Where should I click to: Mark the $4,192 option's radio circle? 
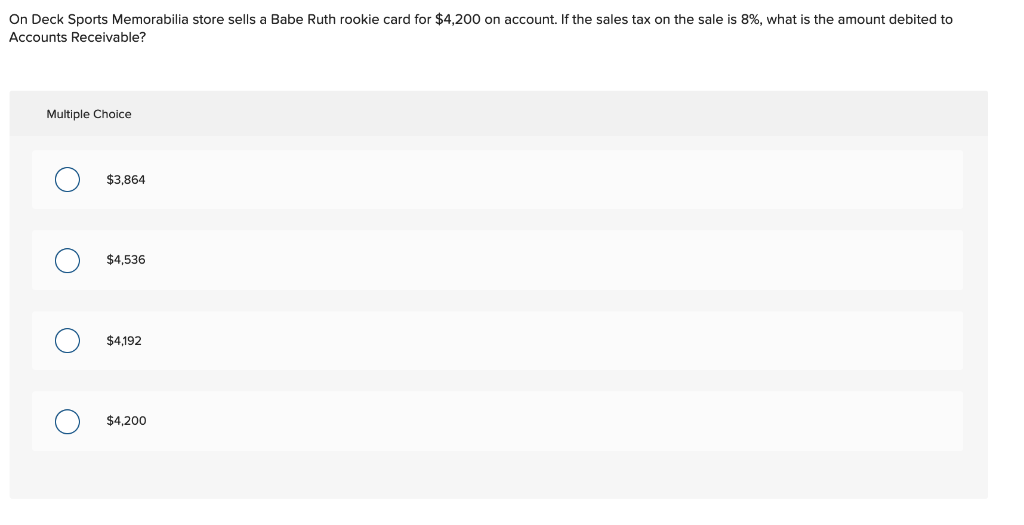pos(67,341)
